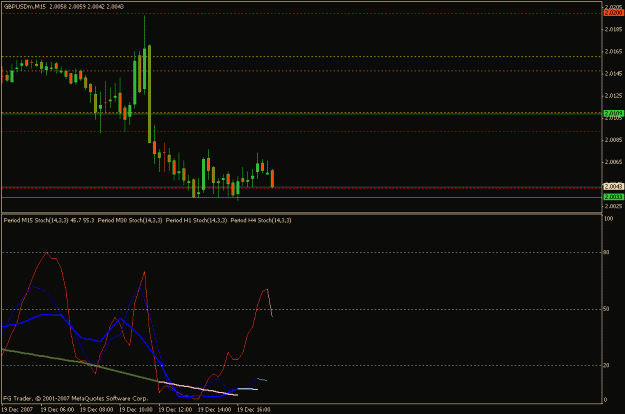Image resolution: width=625 pixels, height=414 pixels.
Task: Click the 2.0165 price axis label
Action: coord(613,51)
